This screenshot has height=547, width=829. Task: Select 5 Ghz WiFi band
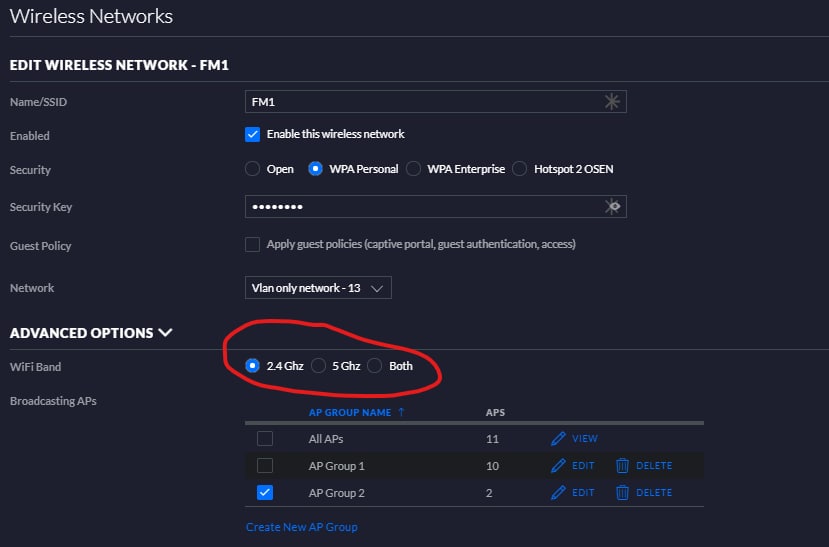point(318,366)
